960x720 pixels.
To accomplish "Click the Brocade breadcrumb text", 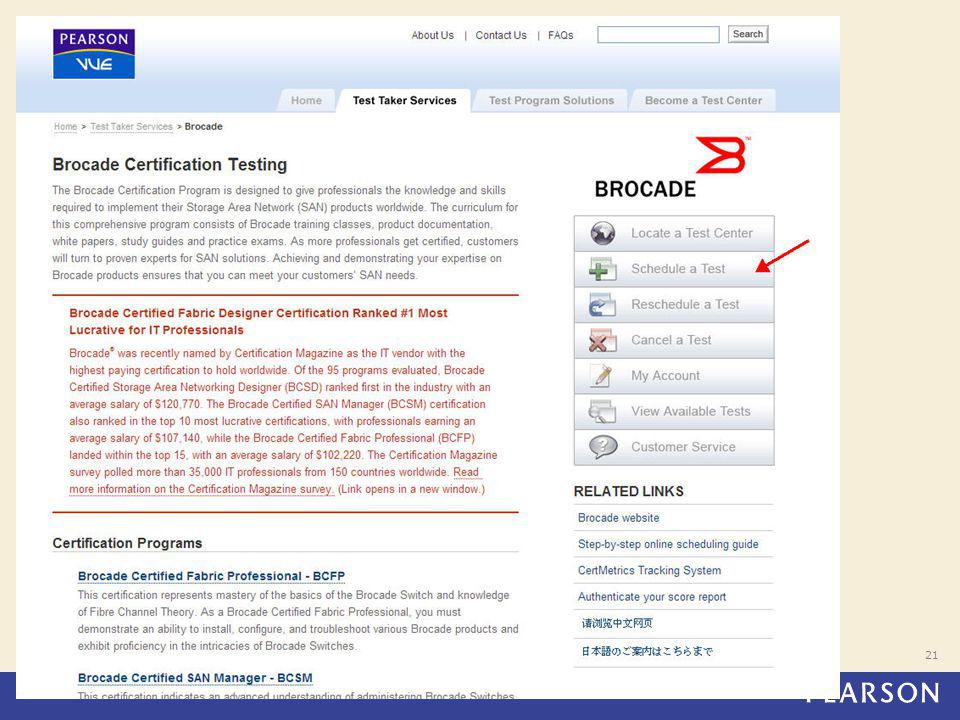I will (203, 127).
